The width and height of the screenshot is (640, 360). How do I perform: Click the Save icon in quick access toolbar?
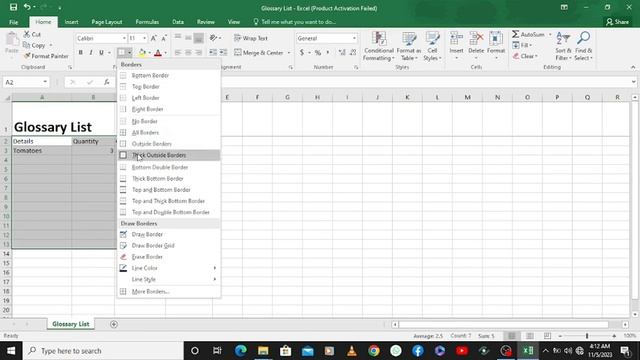point(13,7)
